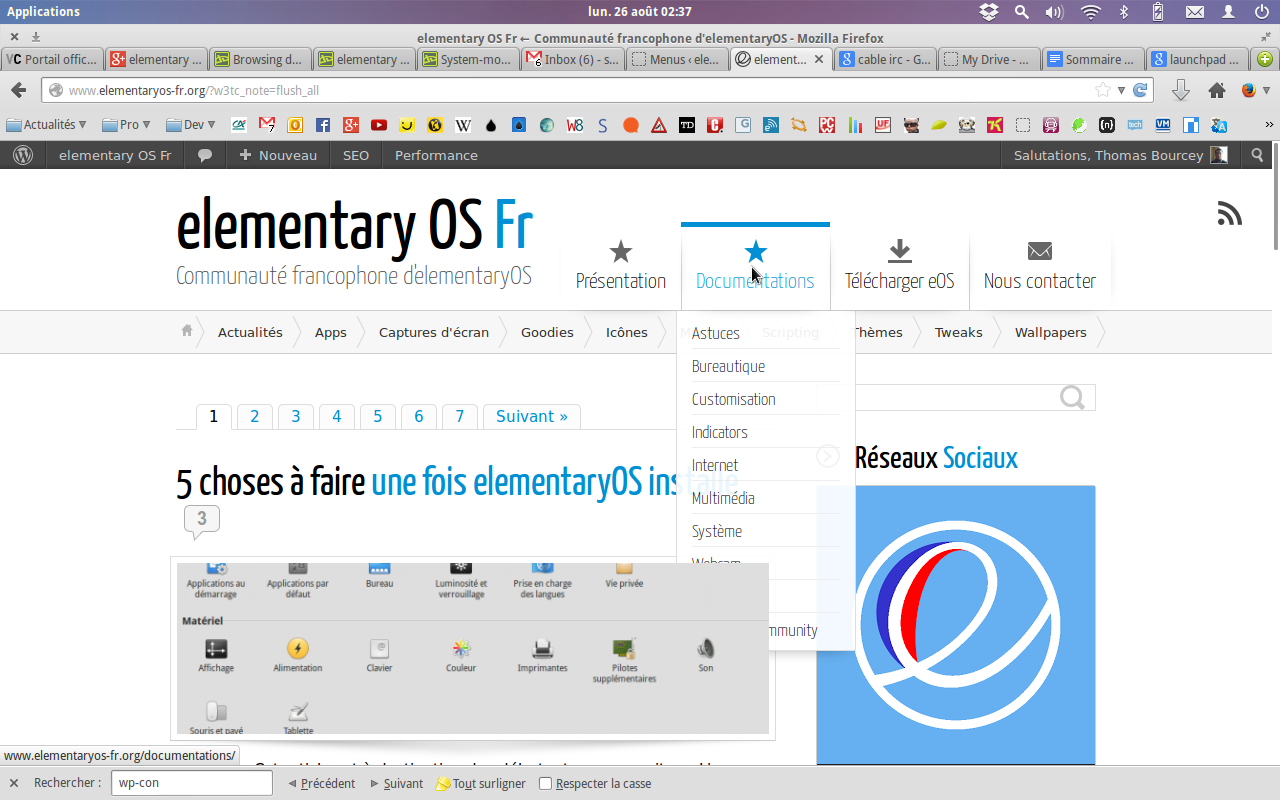Screen dimensions: 1280x800
Task: Go to the breadcrumb home icon
Action: (187, 331)
